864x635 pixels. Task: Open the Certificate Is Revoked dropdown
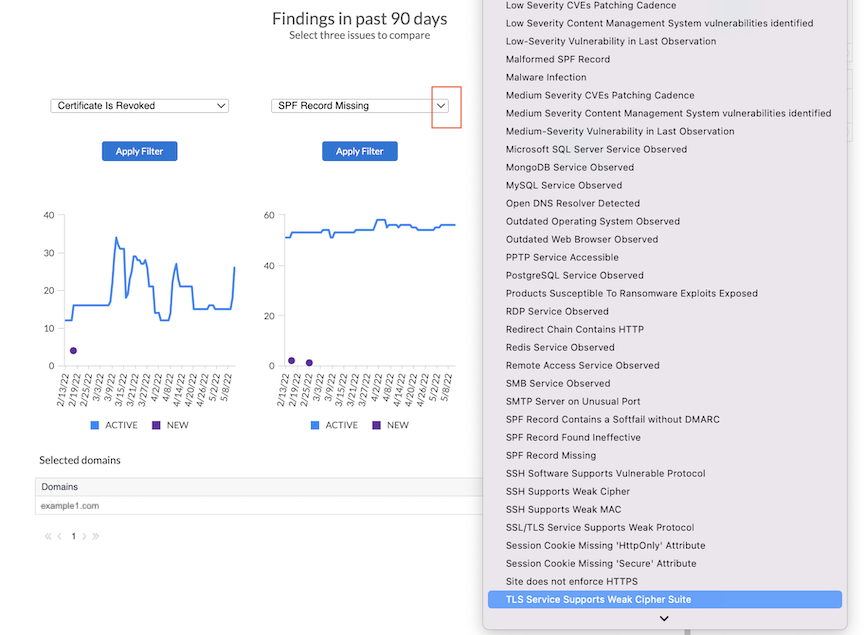click(x=139, y=105)
